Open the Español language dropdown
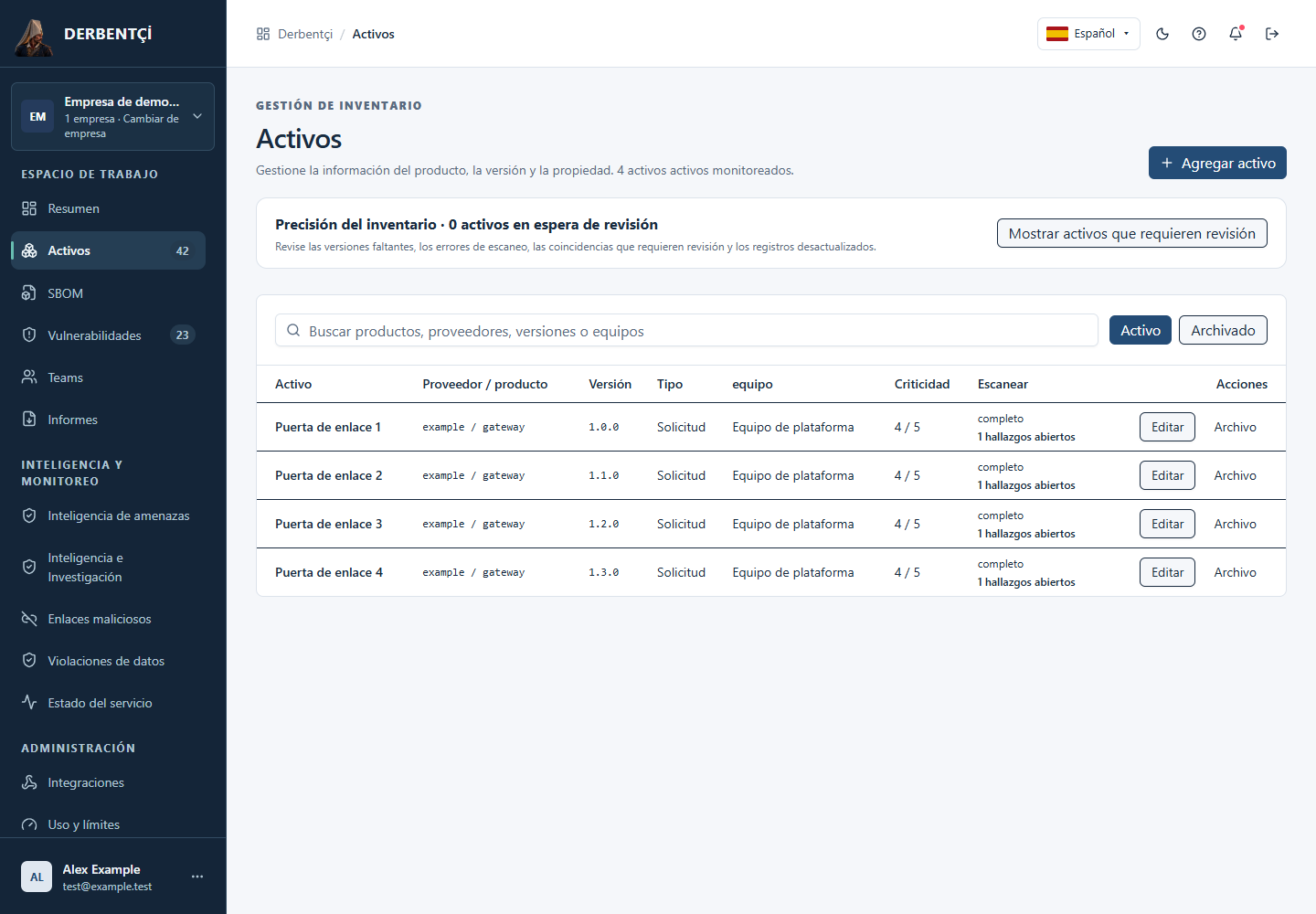 1088,34
